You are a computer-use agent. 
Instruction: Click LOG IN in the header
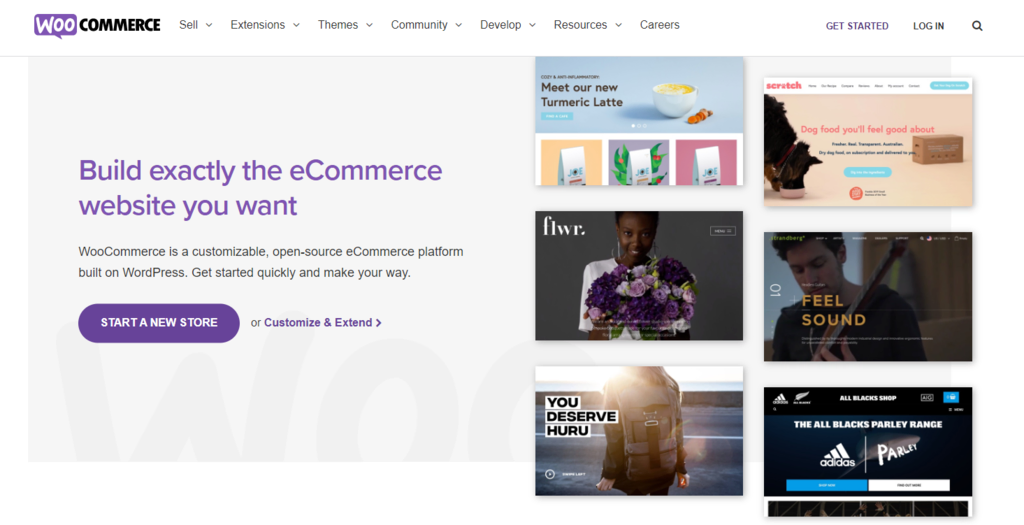(928, 26)
